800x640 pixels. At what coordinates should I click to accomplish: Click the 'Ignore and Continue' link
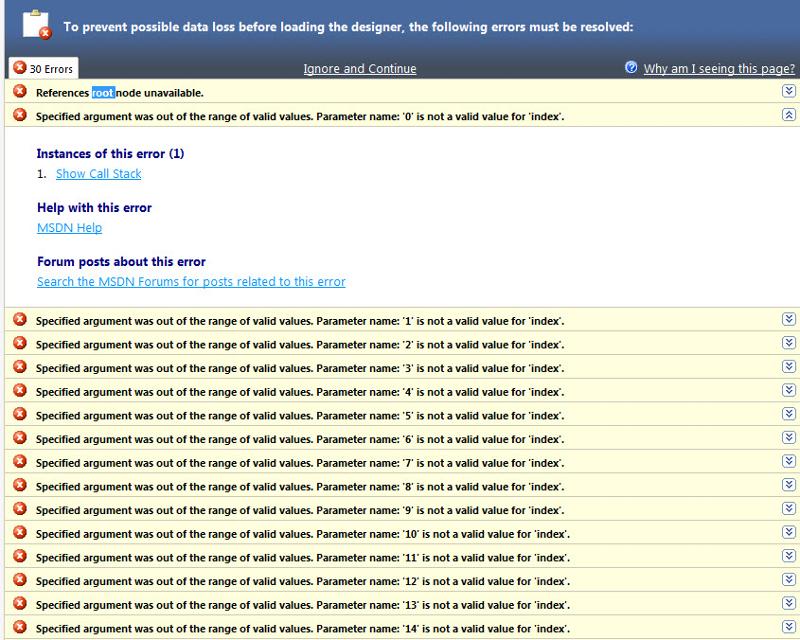click(360, 68)
